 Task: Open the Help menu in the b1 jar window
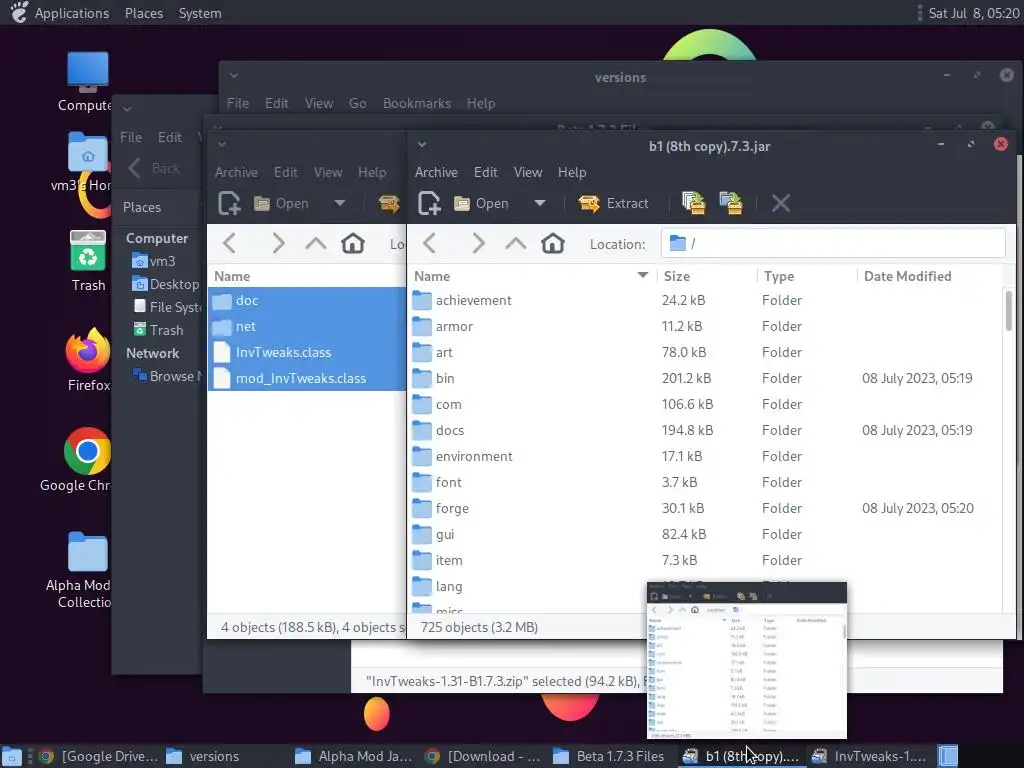pos(571,172)
